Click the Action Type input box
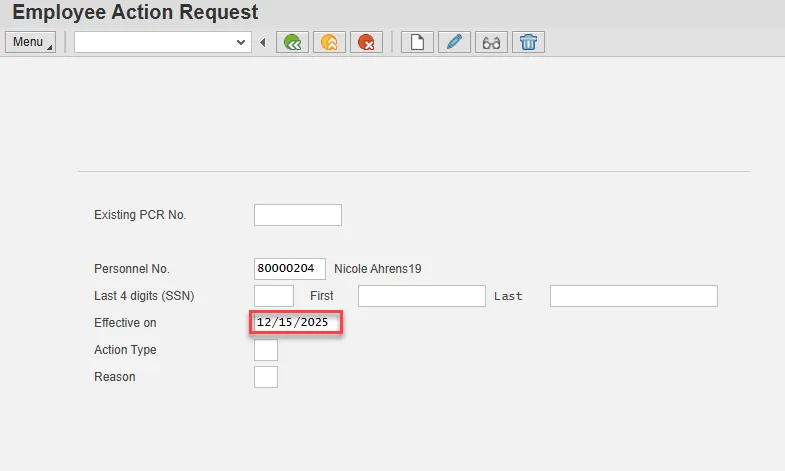 [266, 350]
